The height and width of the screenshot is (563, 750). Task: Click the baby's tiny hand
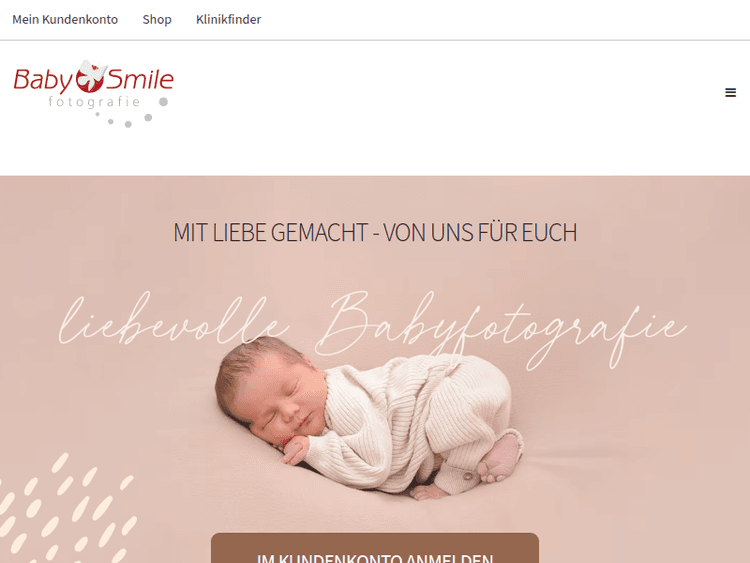[x=295, y=451]
